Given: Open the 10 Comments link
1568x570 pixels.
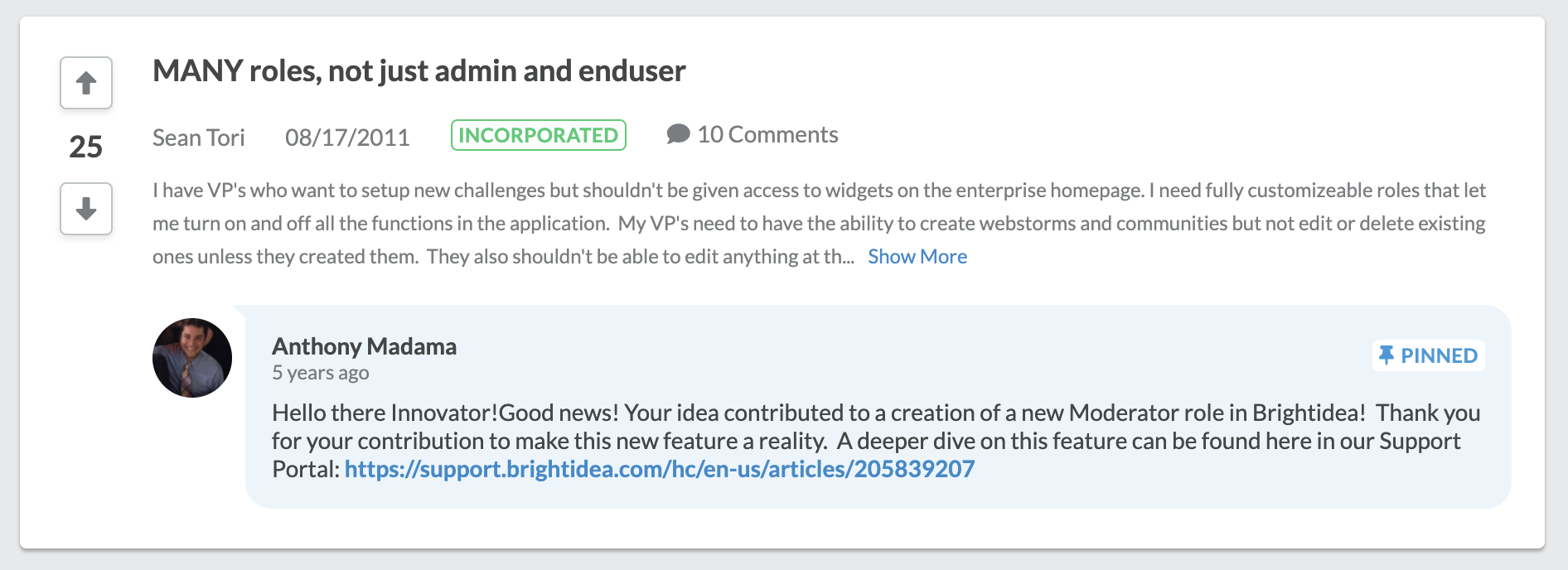Looking at the screenshot, I should 767,134.
